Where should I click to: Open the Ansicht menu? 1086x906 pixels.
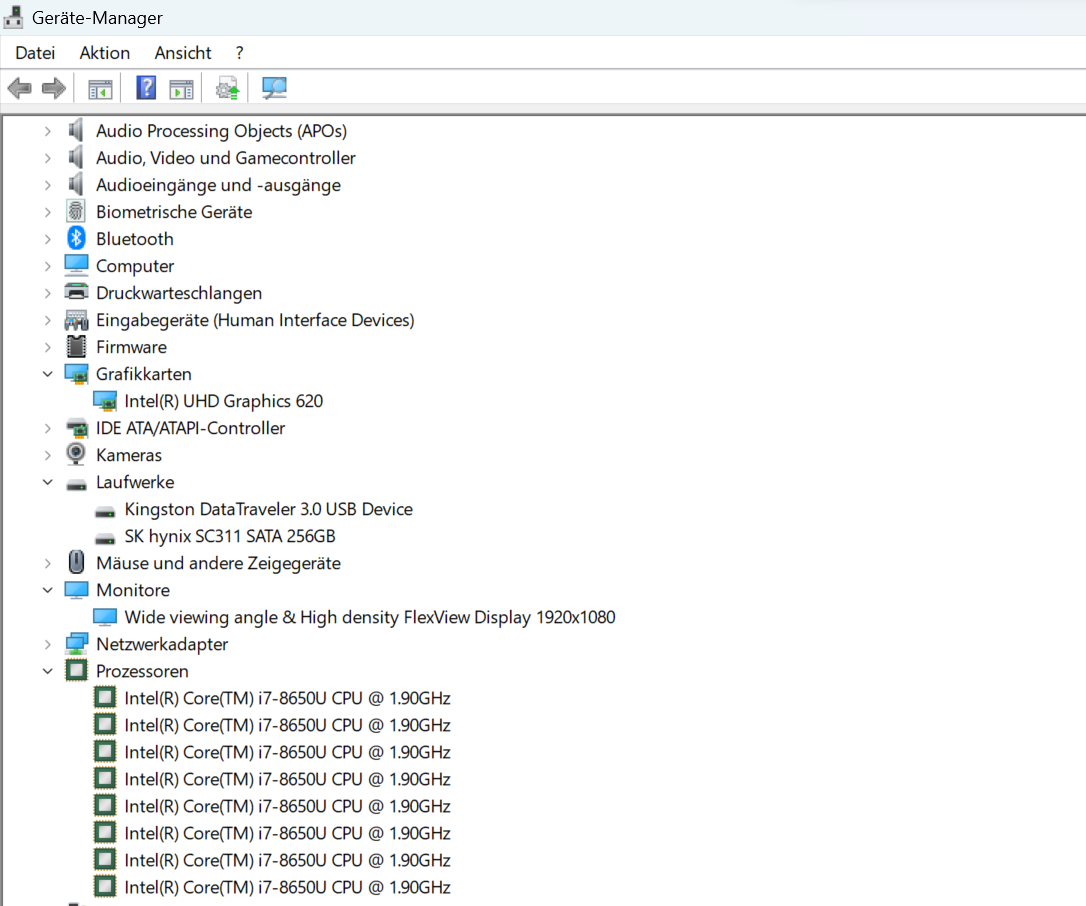coord(183,53)
